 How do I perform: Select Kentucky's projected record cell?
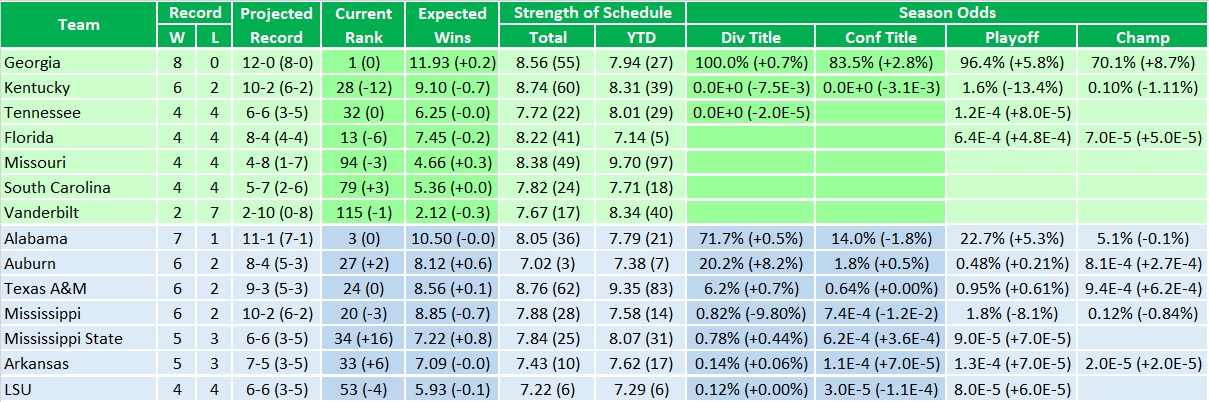coord(273,87)
